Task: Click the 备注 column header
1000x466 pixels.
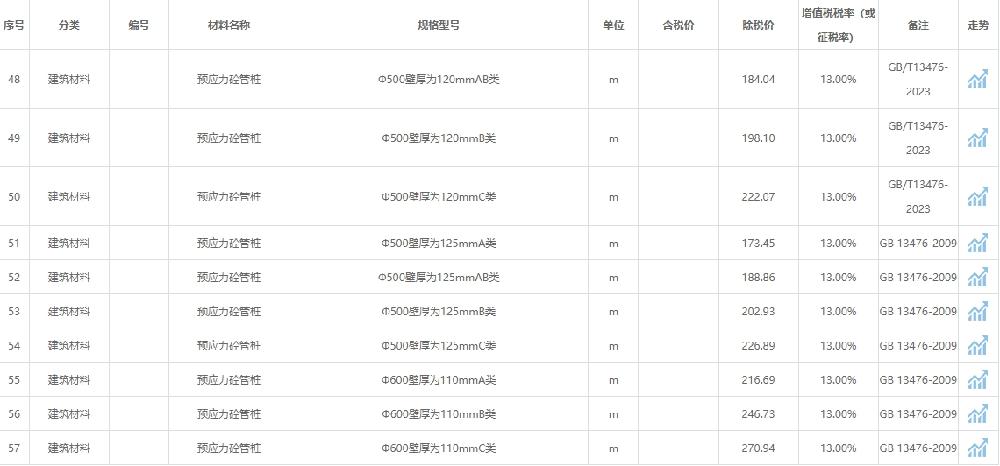Action: click(x=918, y=25)
